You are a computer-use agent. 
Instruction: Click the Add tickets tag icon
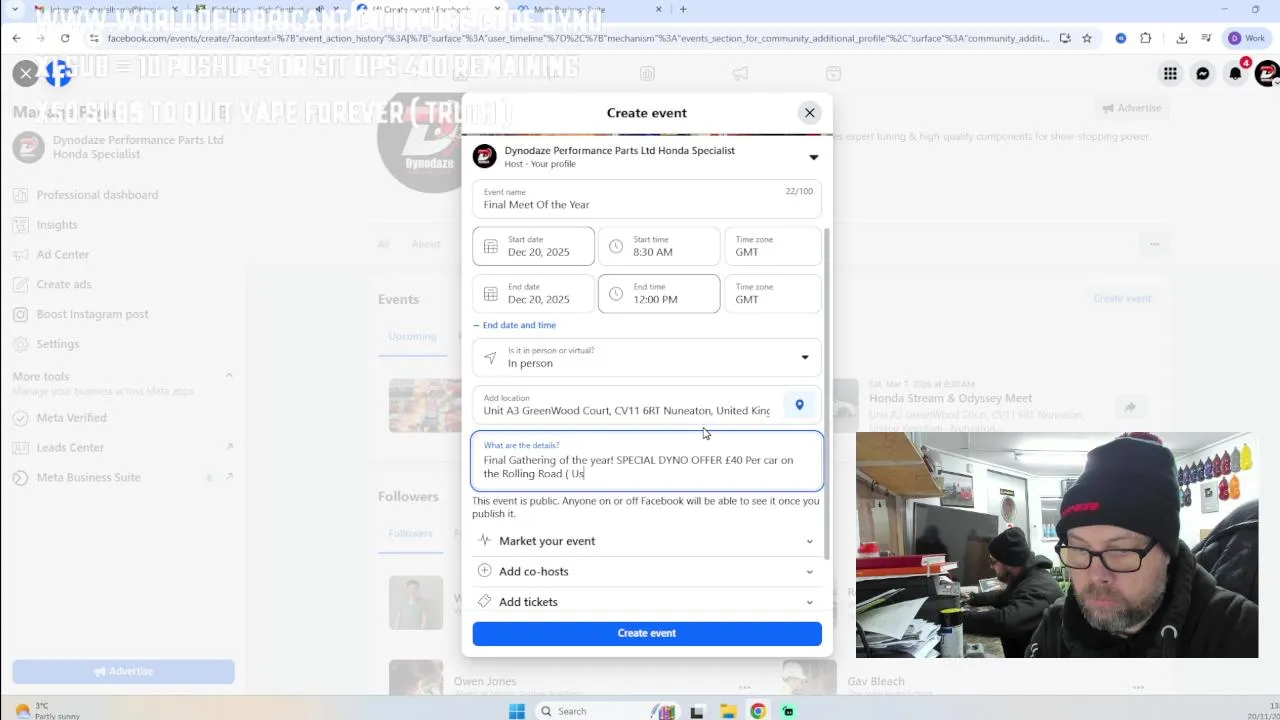click(485, 601)
